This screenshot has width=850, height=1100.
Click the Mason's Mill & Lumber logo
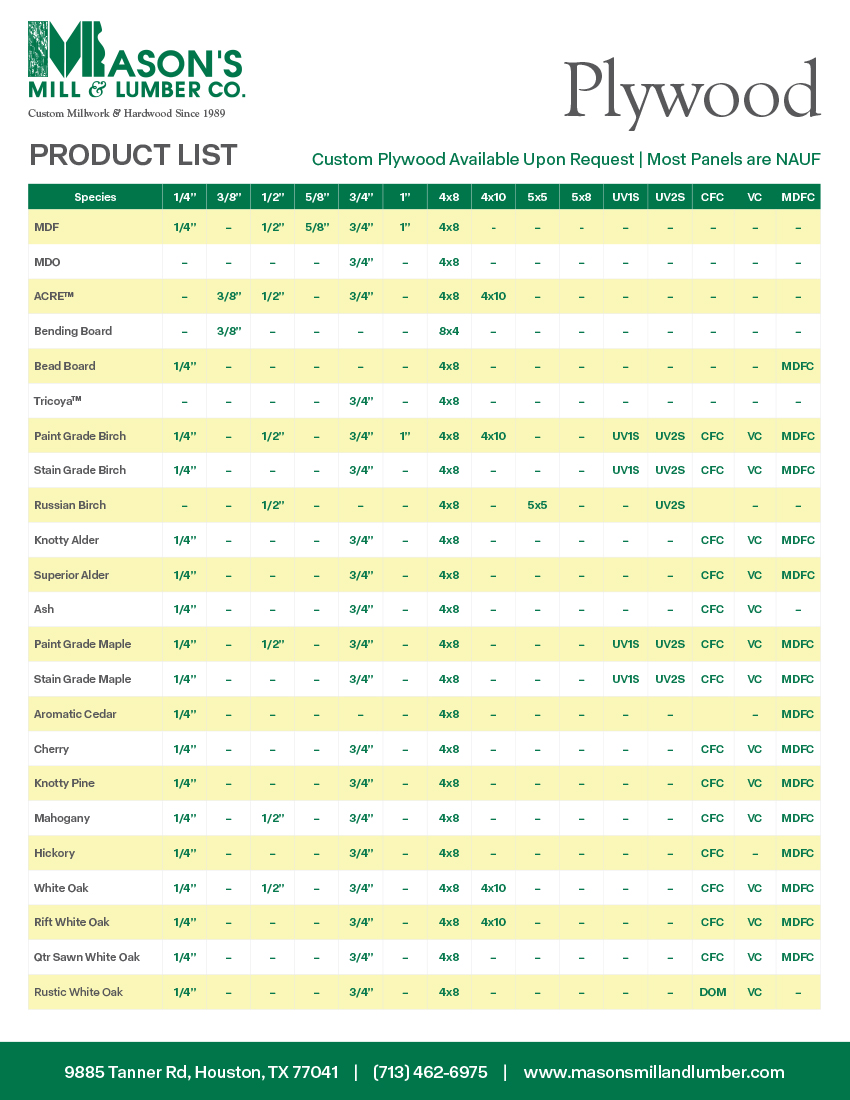(135, 60)
